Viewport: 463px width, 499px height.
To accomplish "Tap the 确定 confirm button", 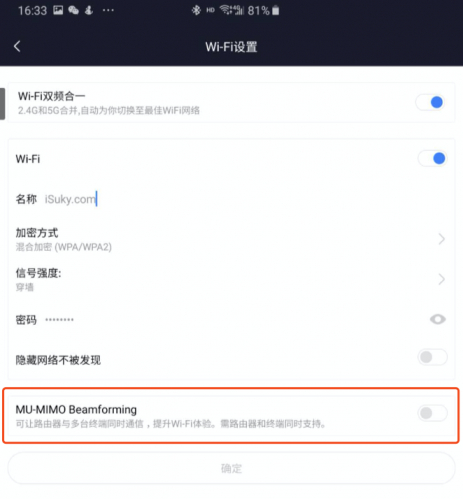I will (231, 468).
